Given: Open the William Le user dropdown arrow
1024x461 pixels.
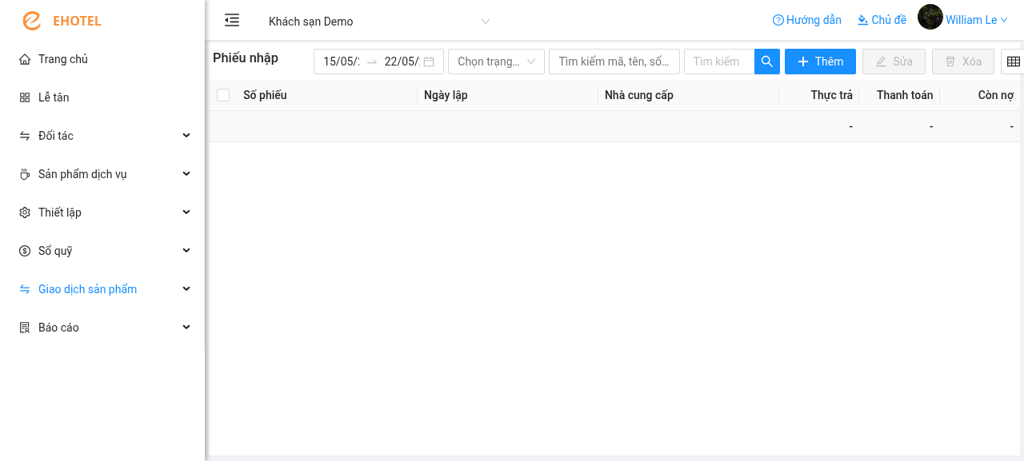Looking at the screenshot, I should click(1004, 20).
